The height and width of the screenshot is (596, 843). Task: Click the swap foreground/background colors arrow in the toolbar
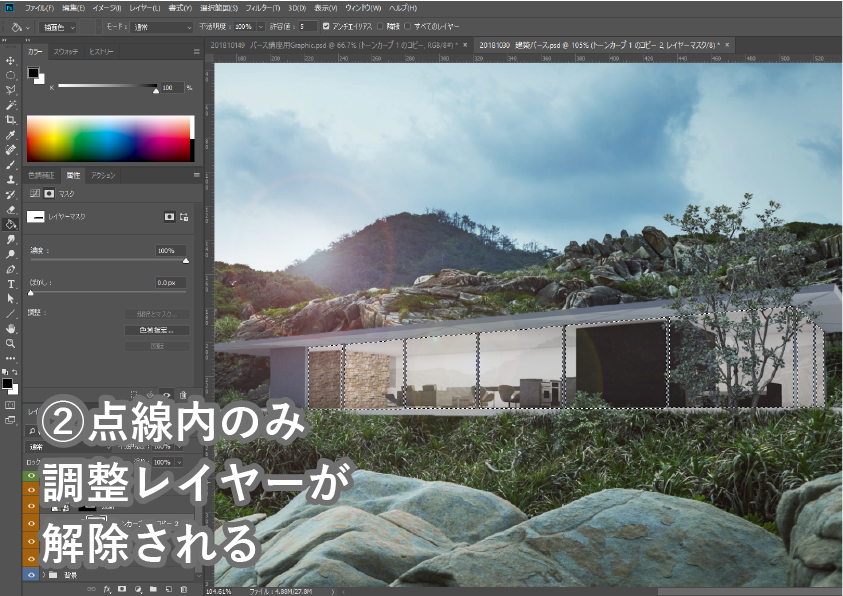(15, 372)
